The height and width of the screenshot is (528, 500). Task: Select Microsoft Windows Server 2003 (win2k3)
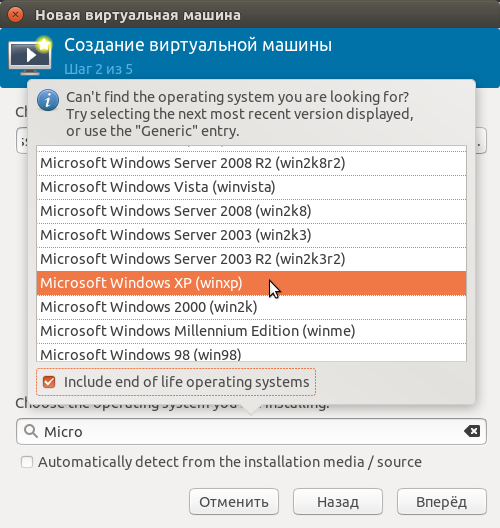click(252, 235)
